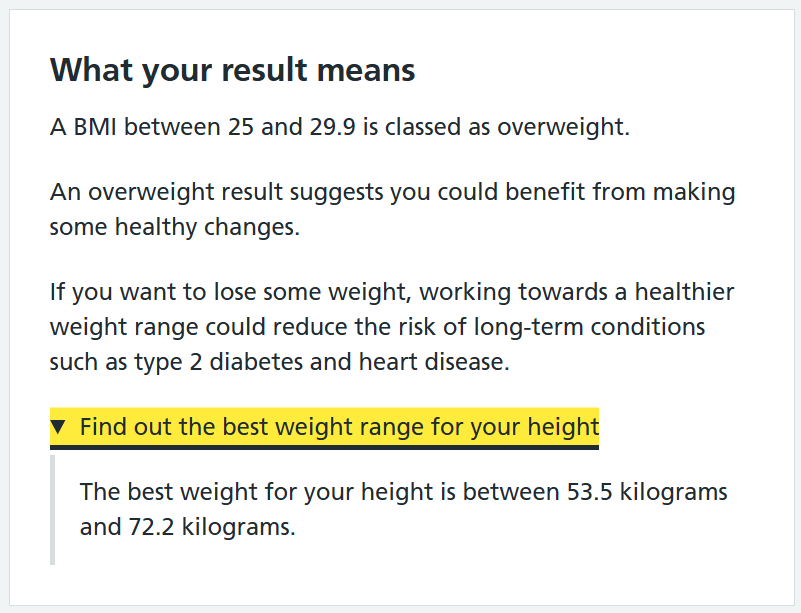Click the yellow highlighted summary's dark underline
Screen dimensions: 801x613
tap(324, 447)
